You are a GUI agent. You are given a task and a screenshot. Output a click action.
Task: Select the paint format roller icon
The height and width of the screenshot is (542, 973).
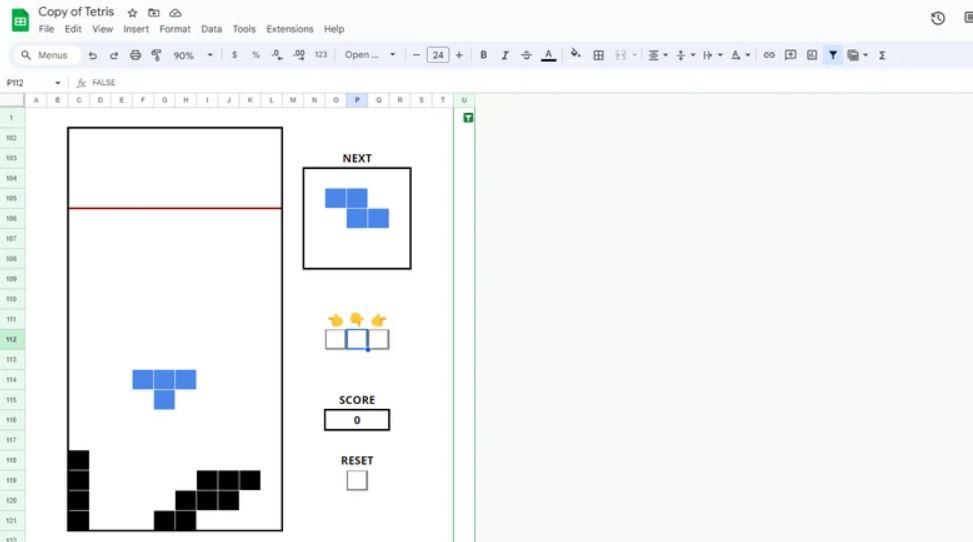(156, 55)
